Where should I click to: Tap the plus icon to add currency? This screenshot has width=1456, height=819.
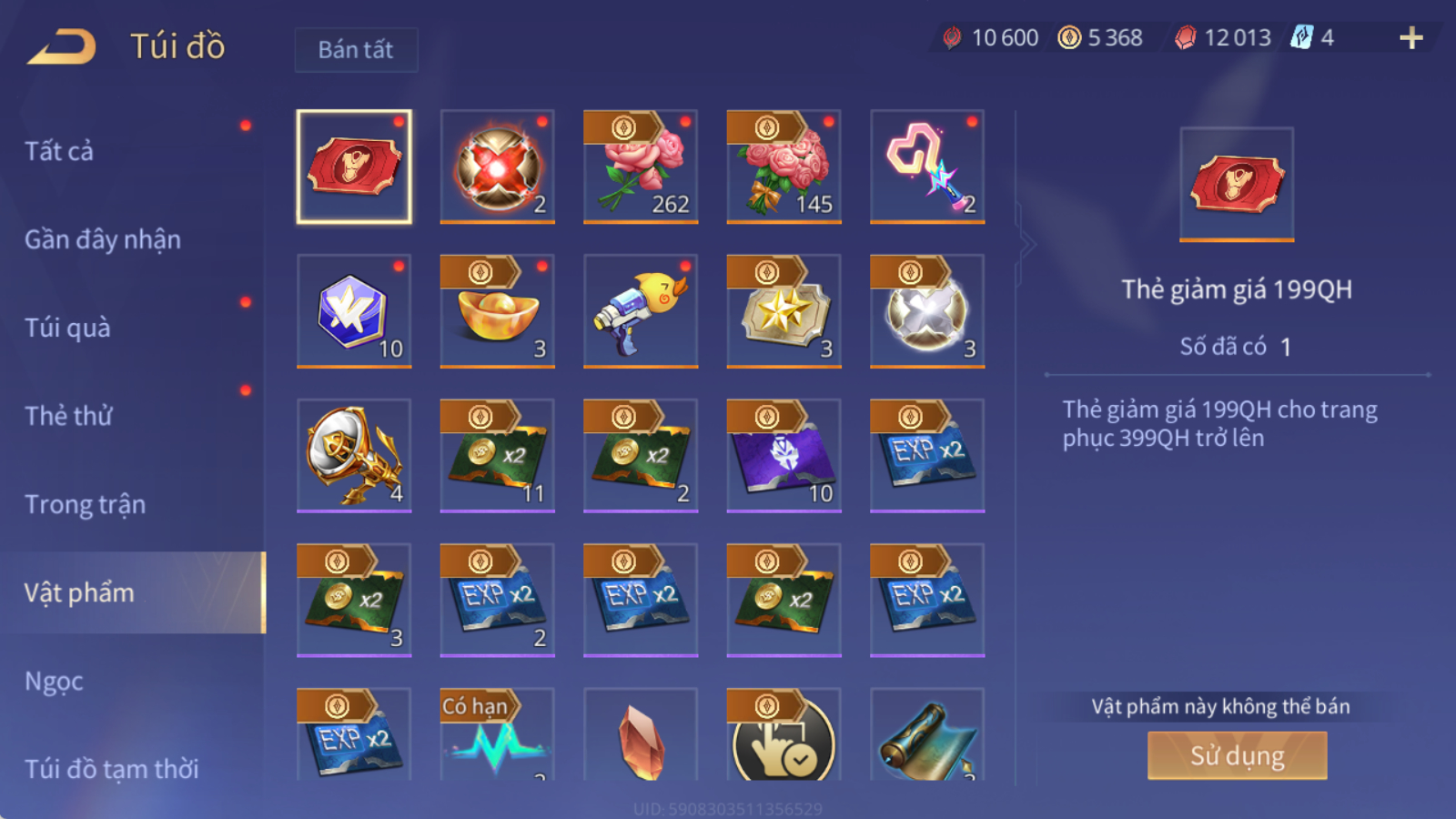1410,37
